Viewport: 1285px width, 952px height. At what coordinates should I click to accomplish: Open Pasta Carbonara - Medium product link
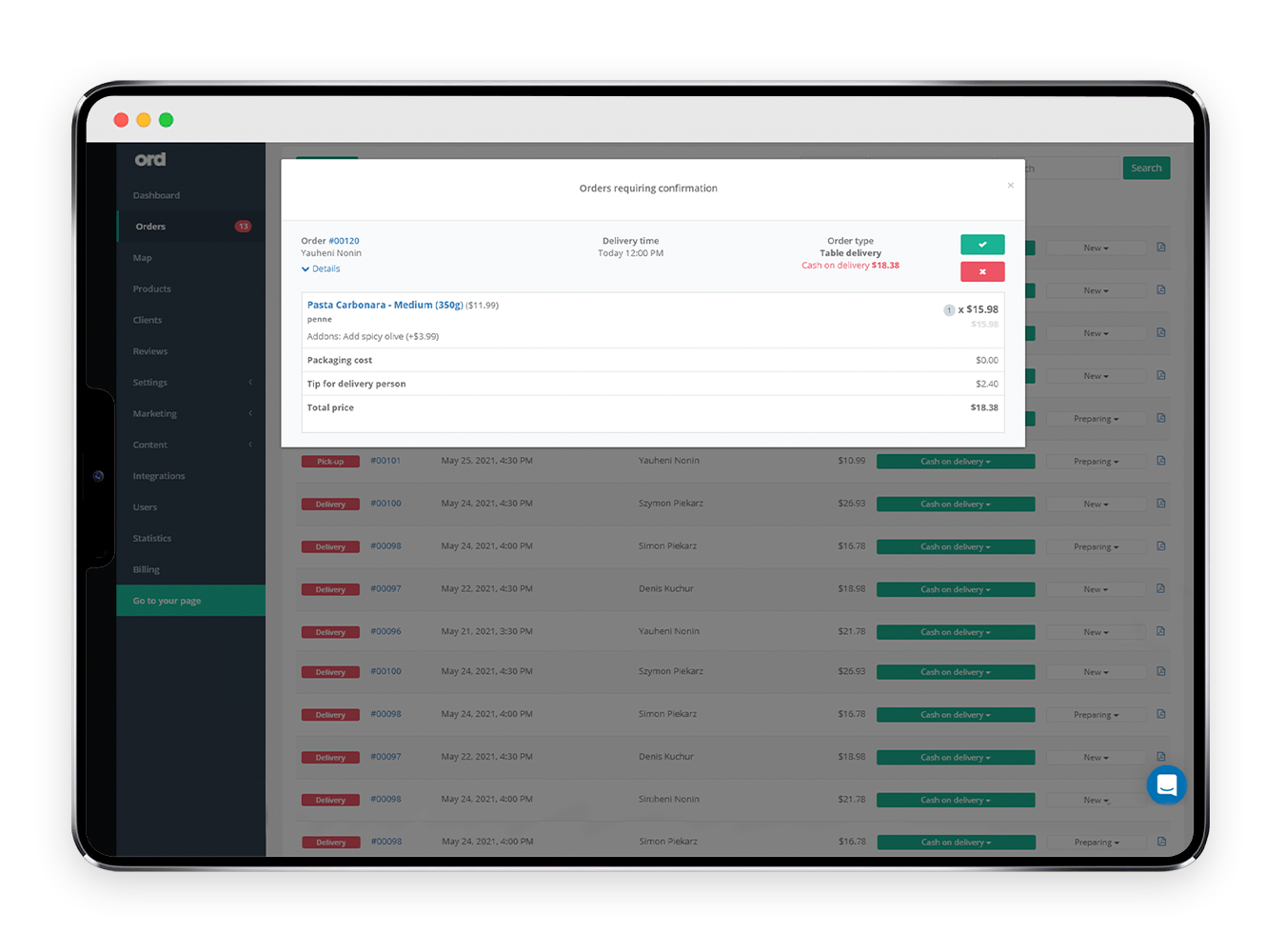[x=385, y=306]
